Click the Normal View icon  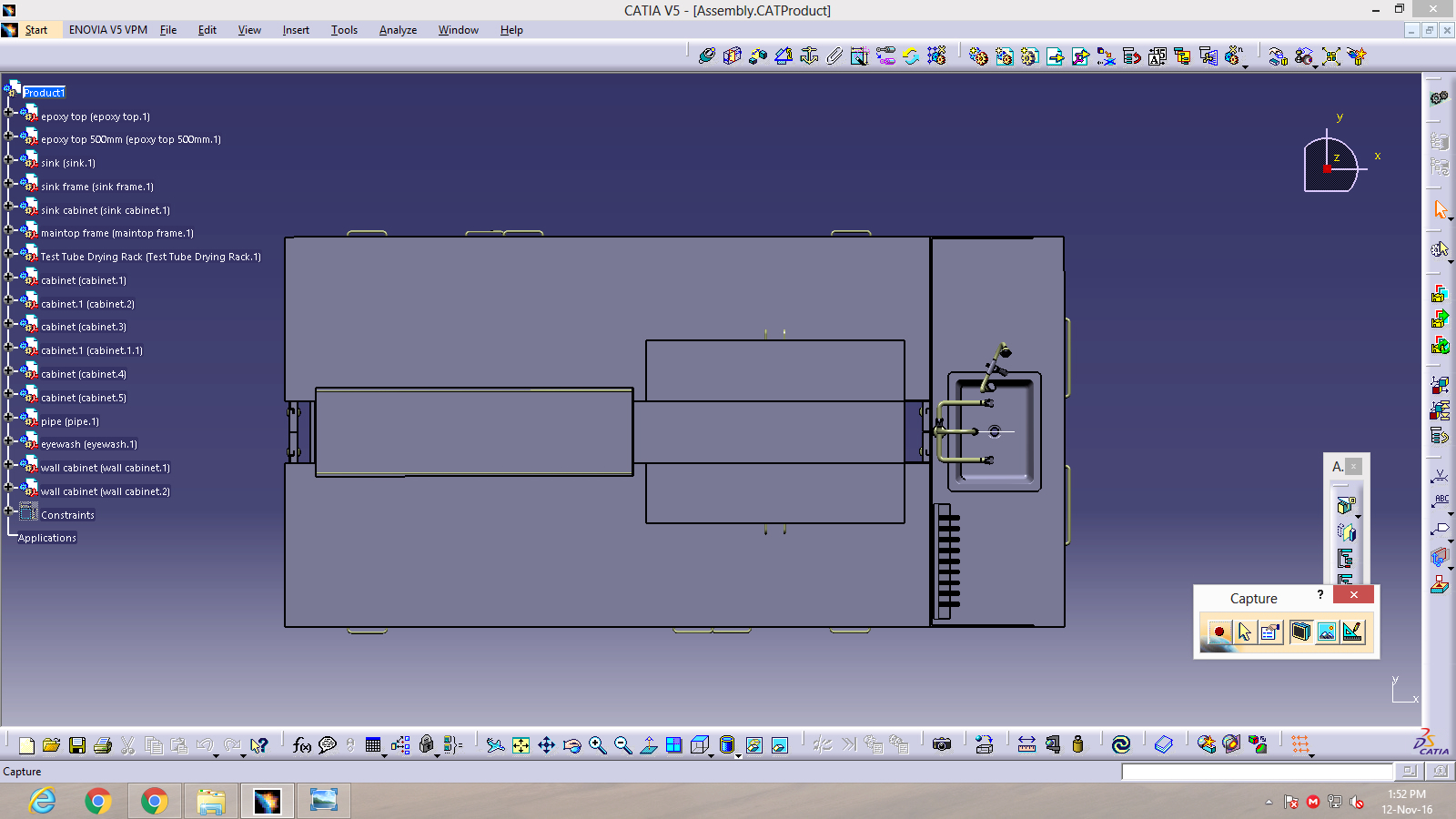click(x=649, y=745)
